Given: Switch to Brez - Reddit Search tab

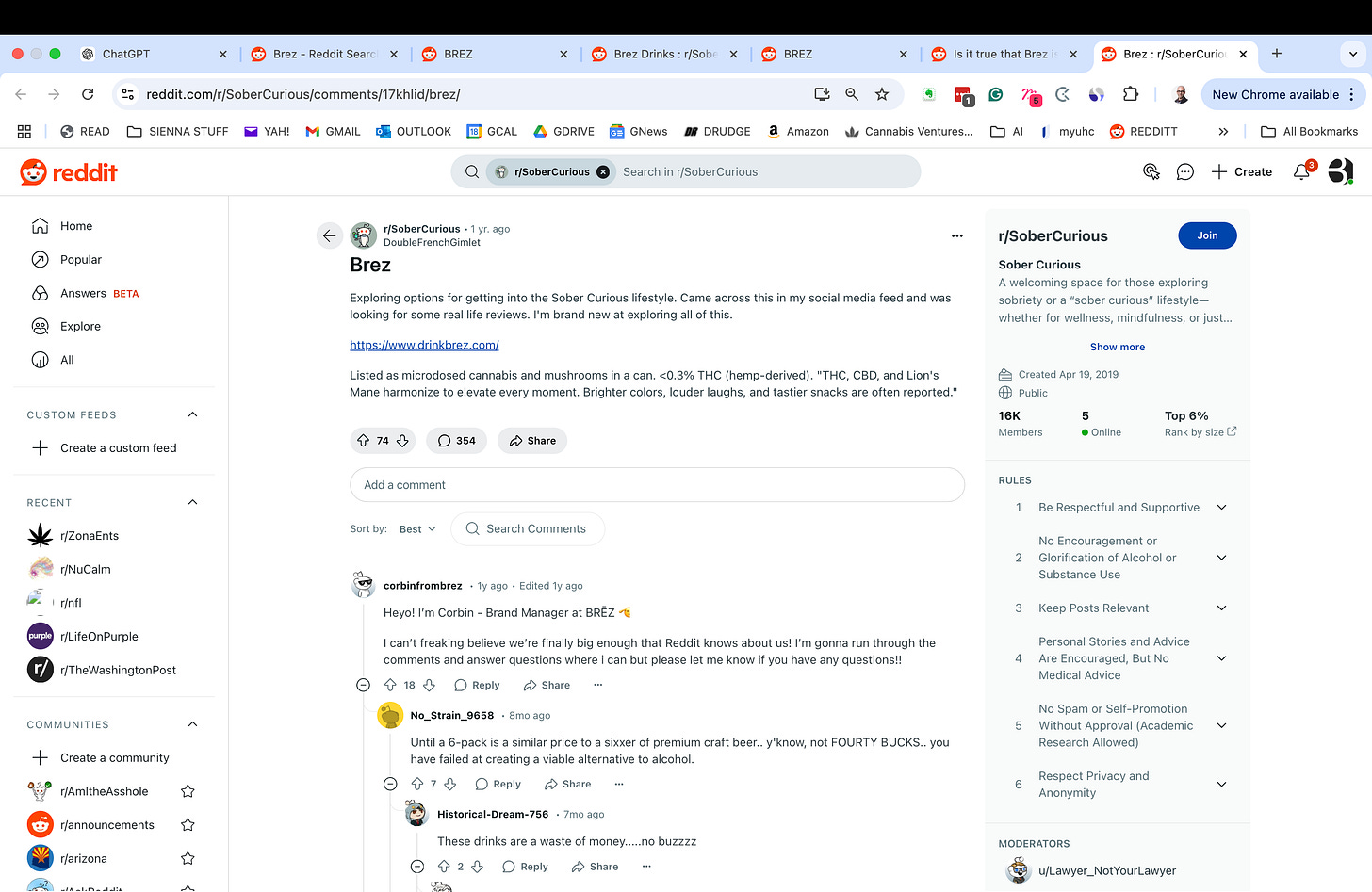Looking at the screenshot, I should point(323,54).
